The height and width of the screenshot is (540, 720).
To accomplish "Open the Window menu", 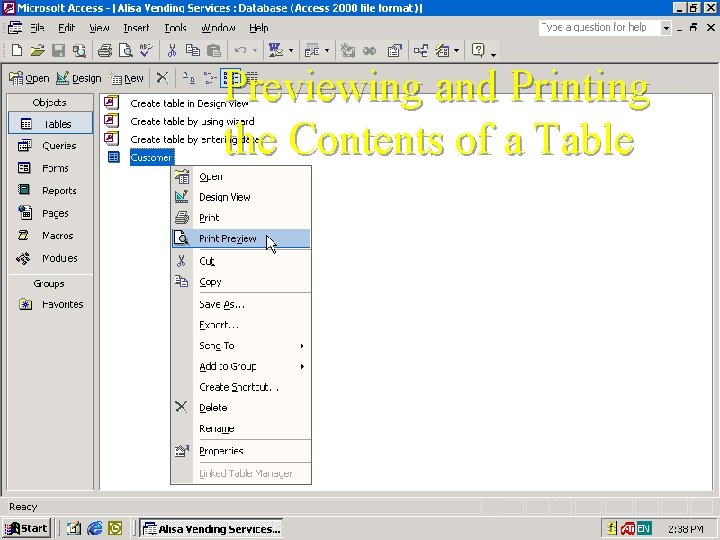I will 218,28.
